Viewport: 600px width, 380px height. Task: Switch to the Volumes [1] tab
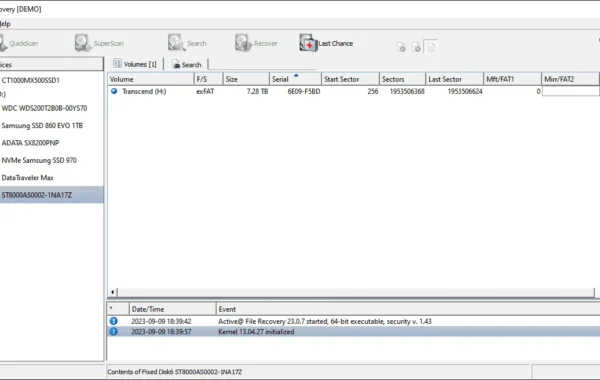pos(135,64)
